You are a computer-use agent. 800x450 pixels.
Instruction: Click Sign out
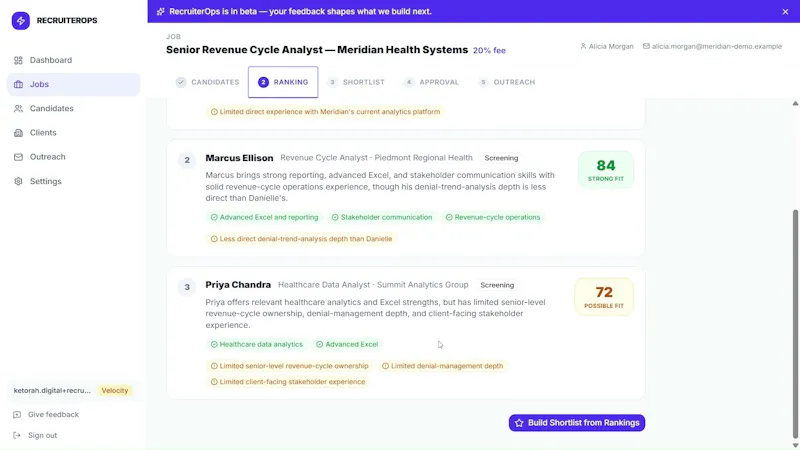pos(42,435)
